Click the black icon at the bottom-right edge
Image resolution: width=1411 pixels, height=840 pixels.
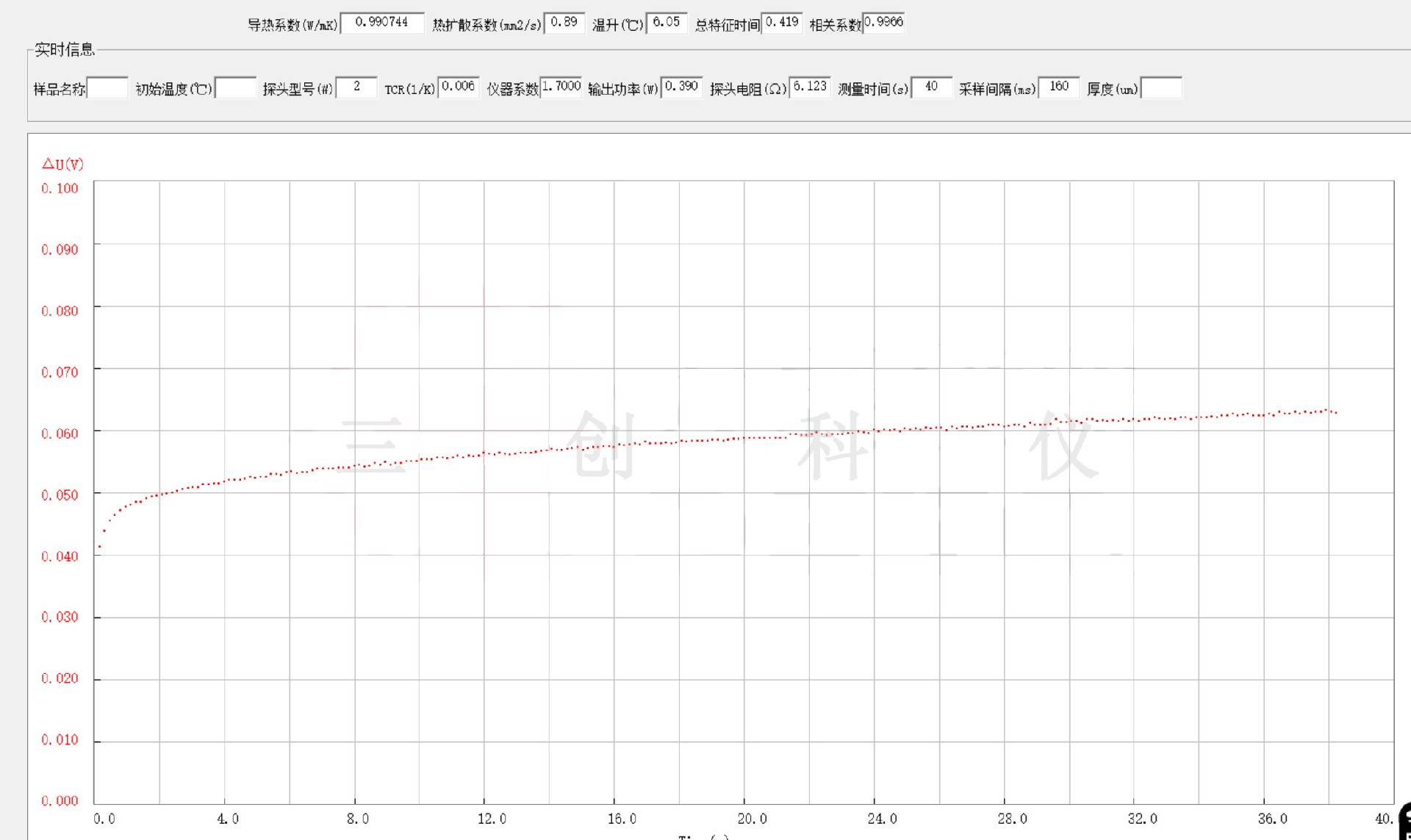tap(1405, 822)
